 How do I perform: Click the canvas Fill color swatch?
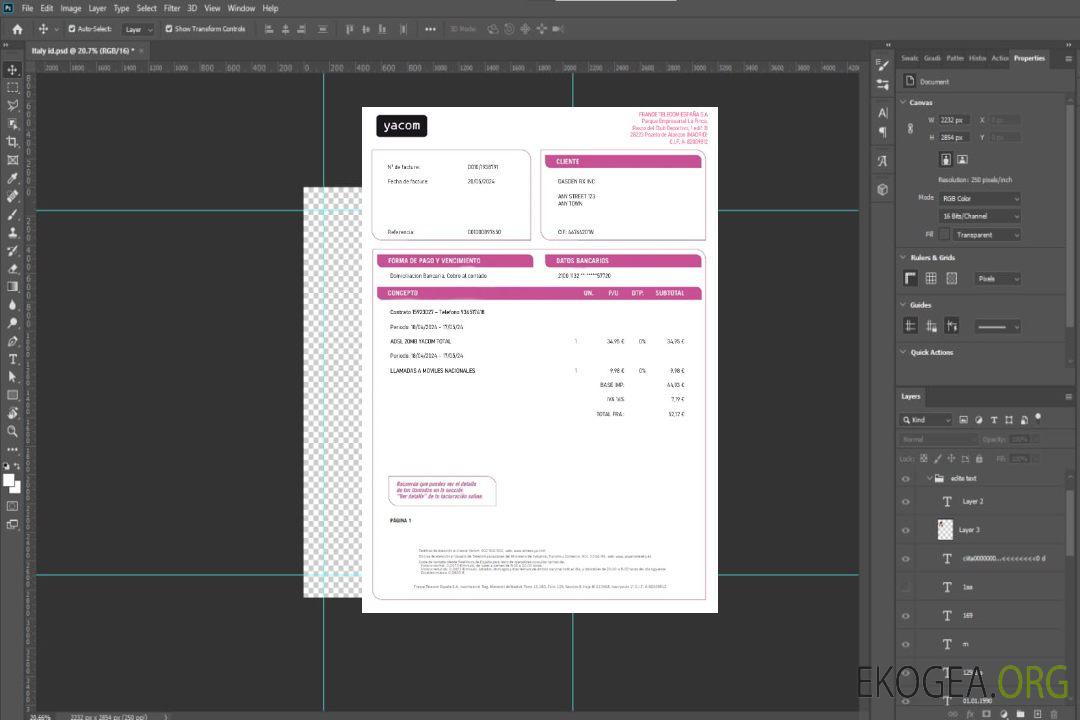[944, 235]
